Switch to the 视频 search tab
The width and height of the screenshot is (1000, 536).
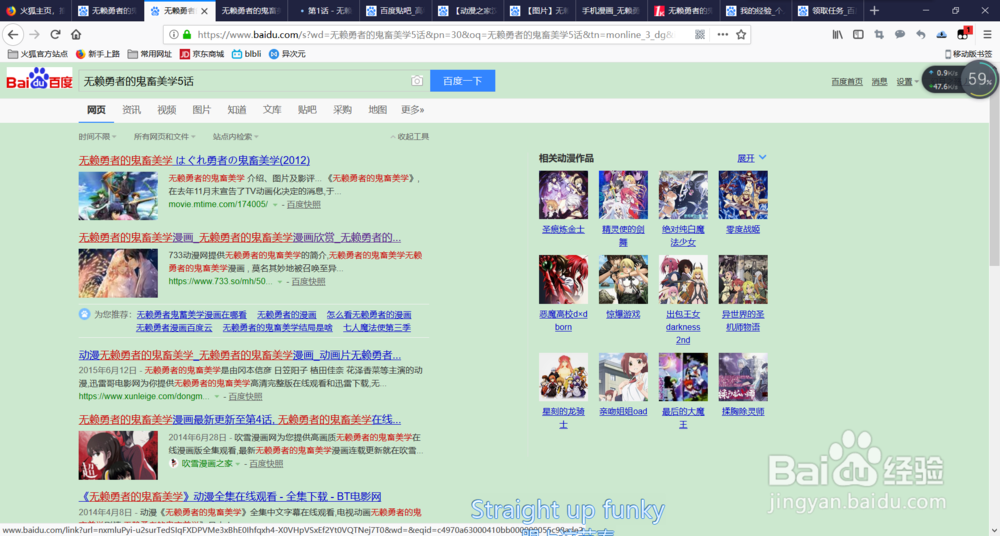(166, 110)
